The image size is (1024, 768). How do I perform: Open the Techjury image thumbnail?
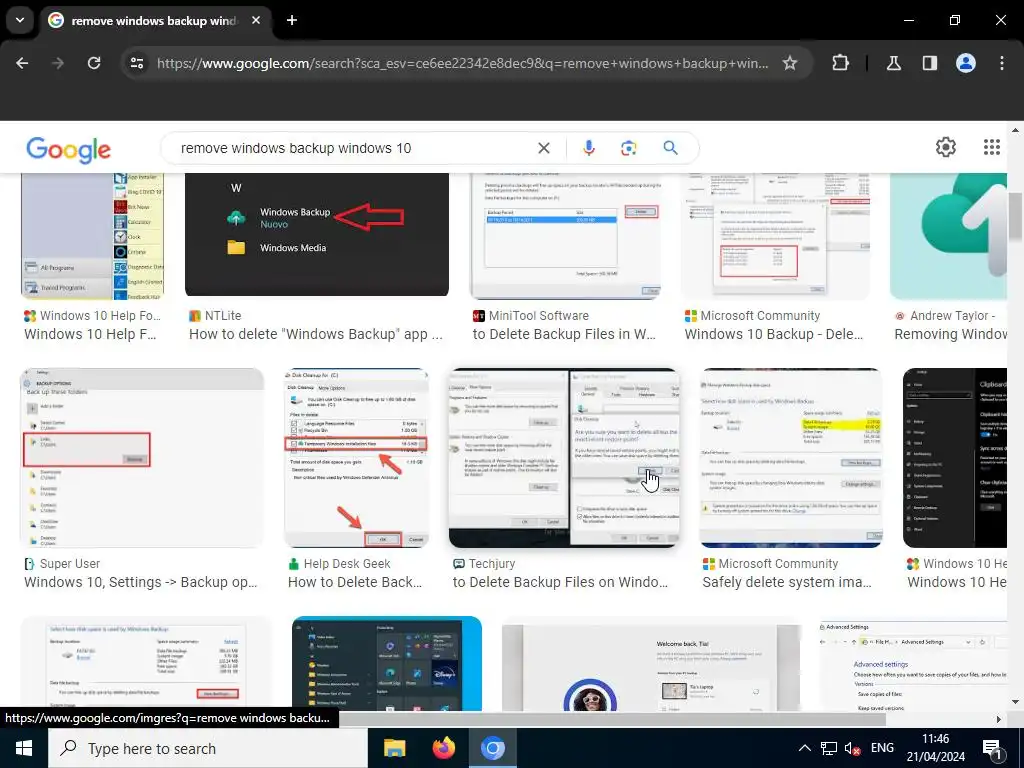564,458
